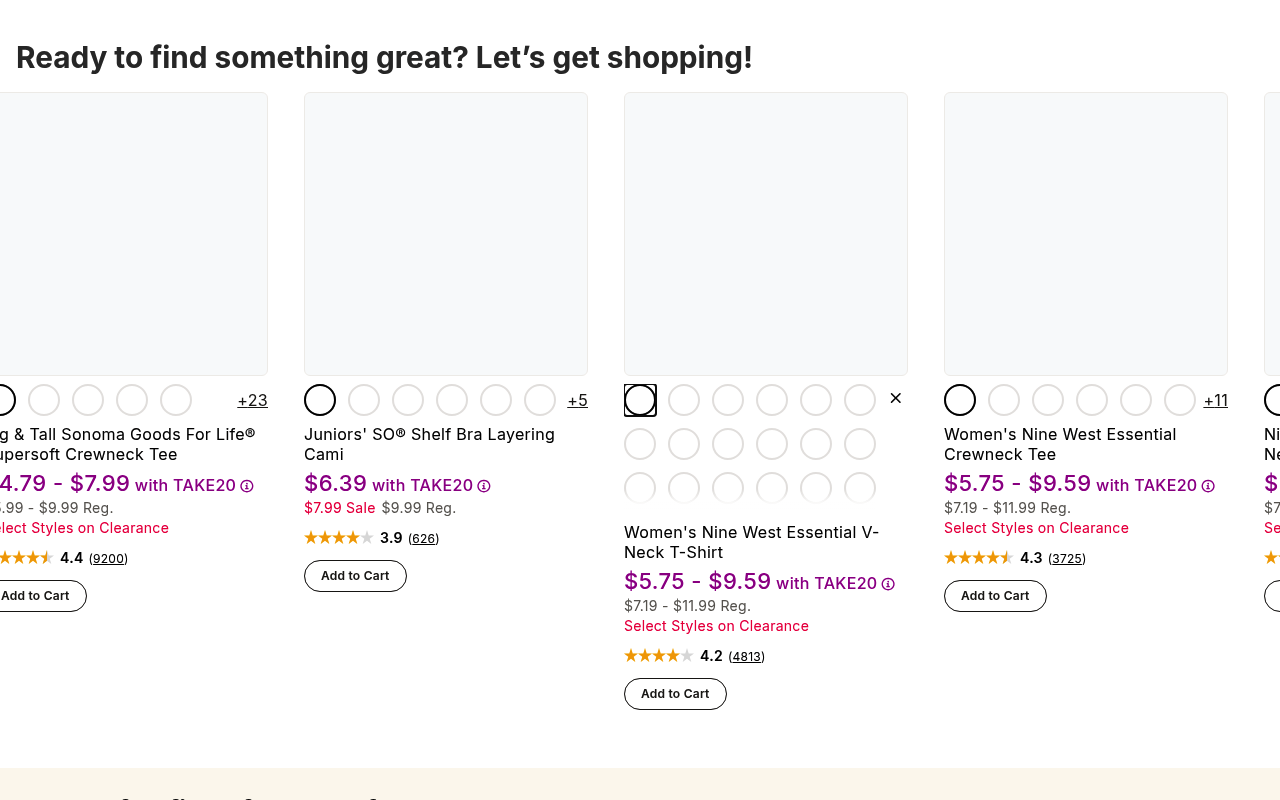This screenshot has height=800, width=1280.
Task: Add Nine West V-Neck T-Shirt to cart
Action: pyautogui.click(x=675, y=694)
